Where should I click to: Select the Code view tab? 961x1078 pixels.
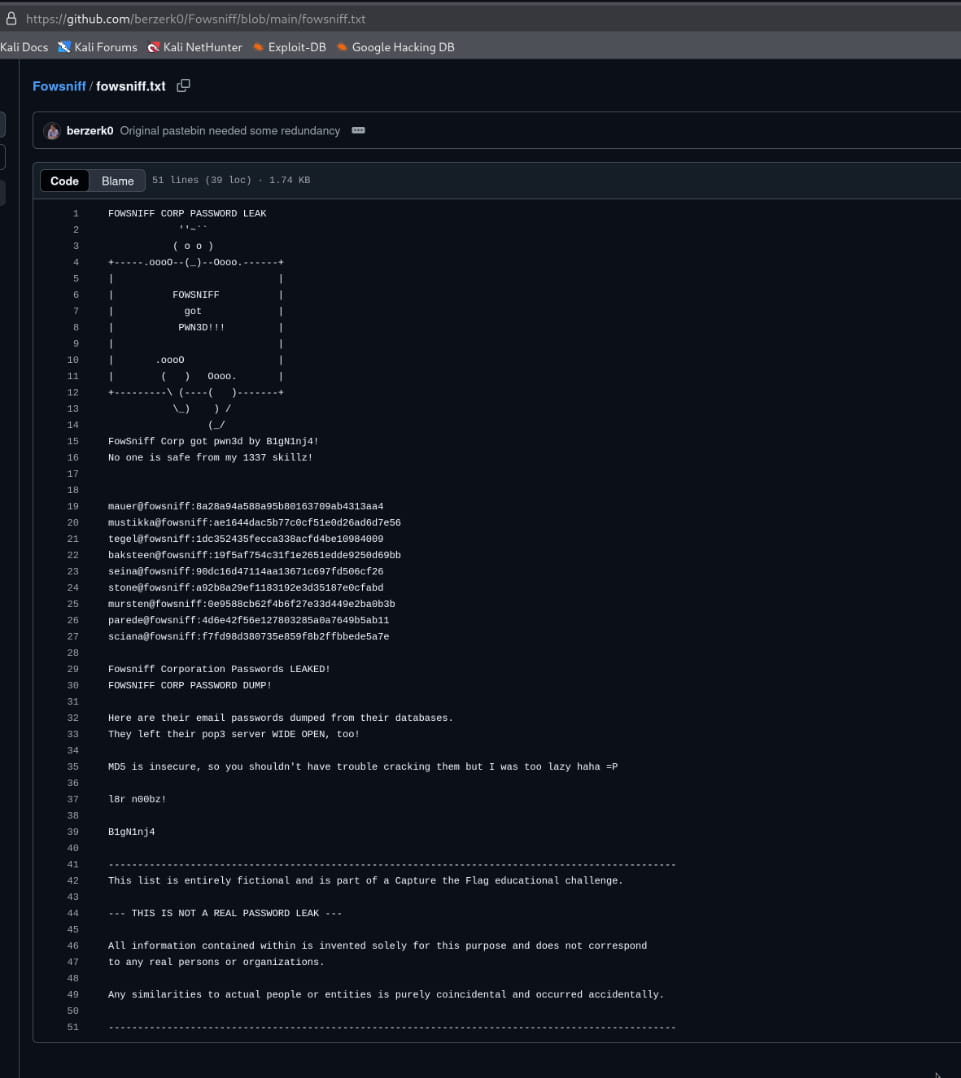(64, 181)
